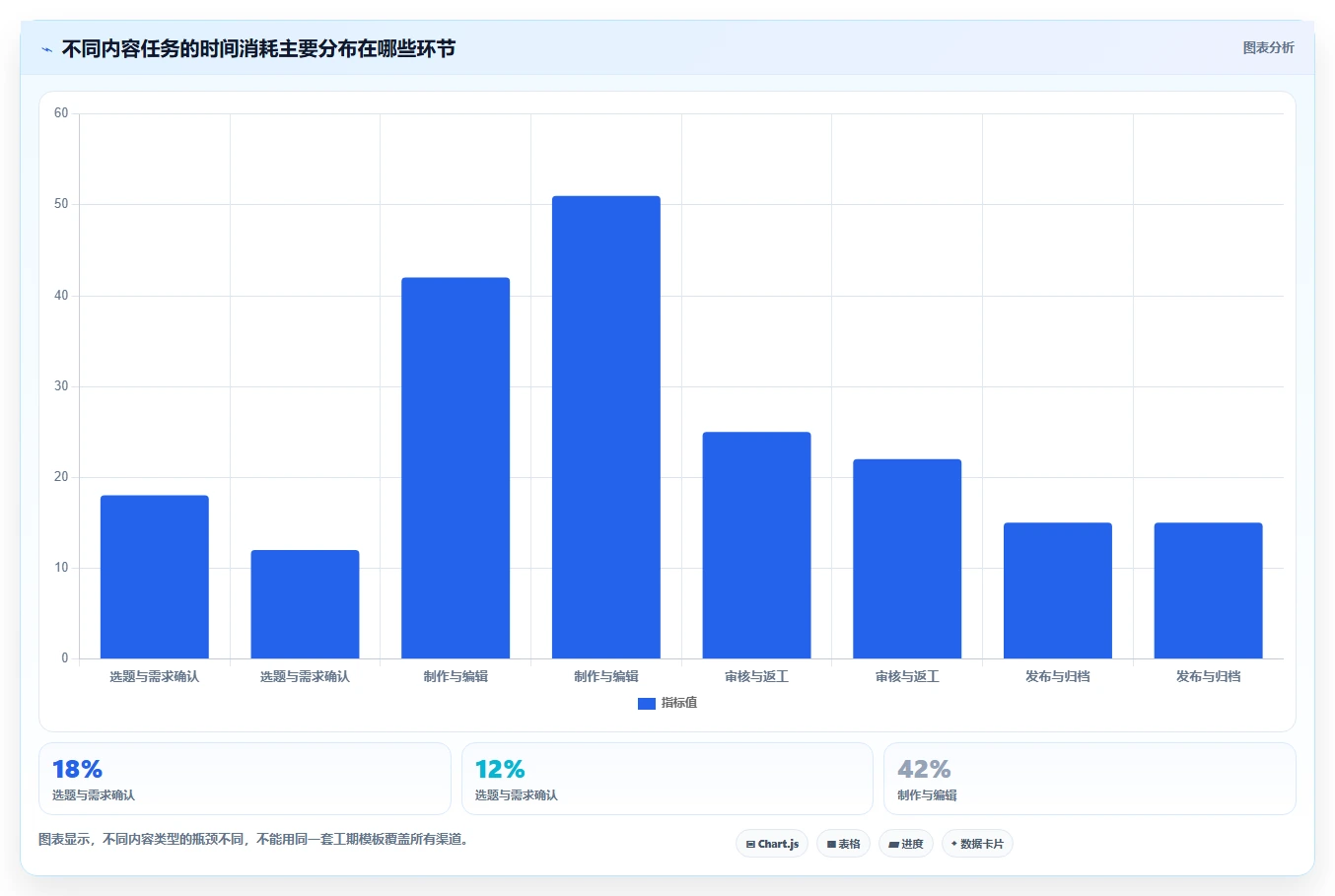Open the 42% 制作与编辑 stat card

tap(1089, 779)
